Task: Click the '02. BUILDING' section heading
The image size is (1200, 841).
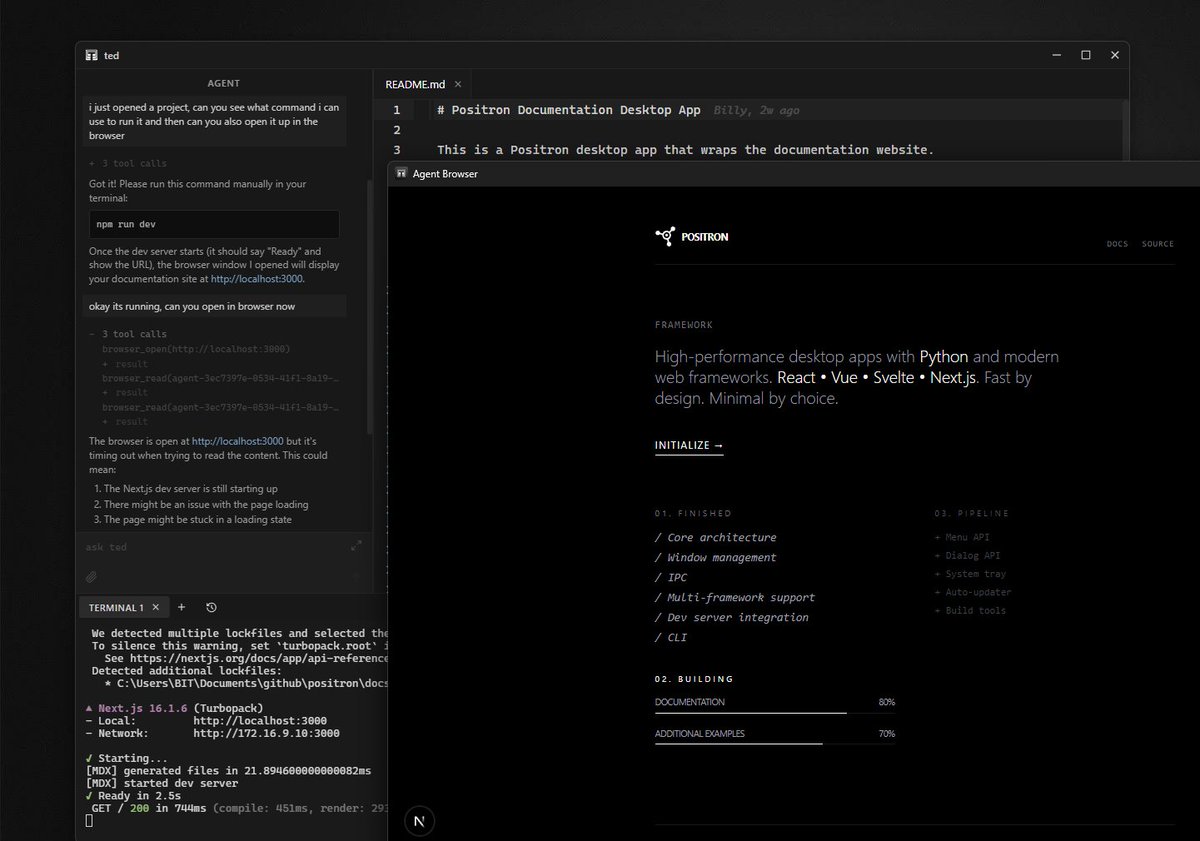Action: pyautogui.click(x=694, y=679)
